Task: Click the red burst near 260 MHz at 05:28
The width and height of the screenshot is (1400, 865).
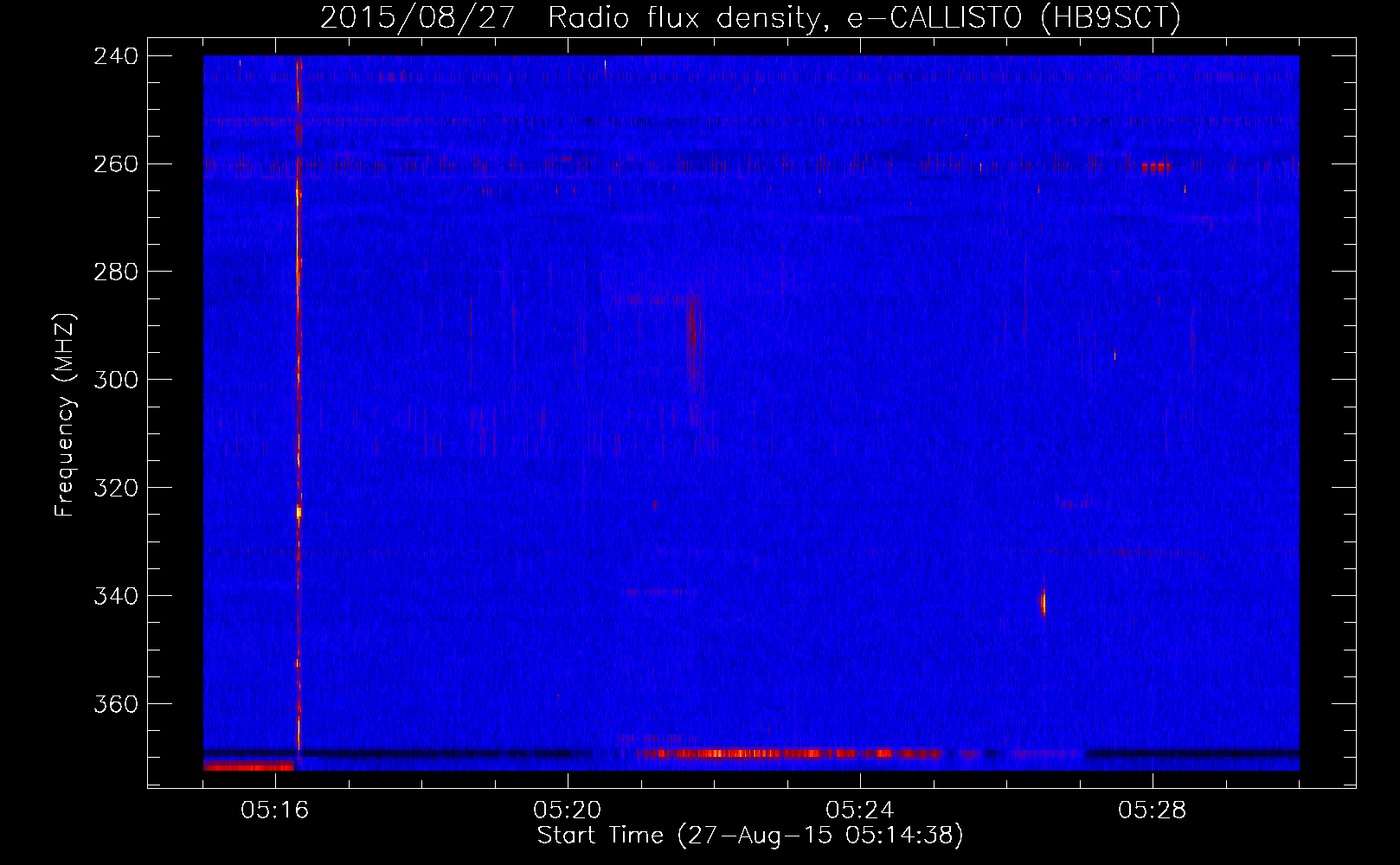Action: pyautogui.click(x=1156, y=166)
